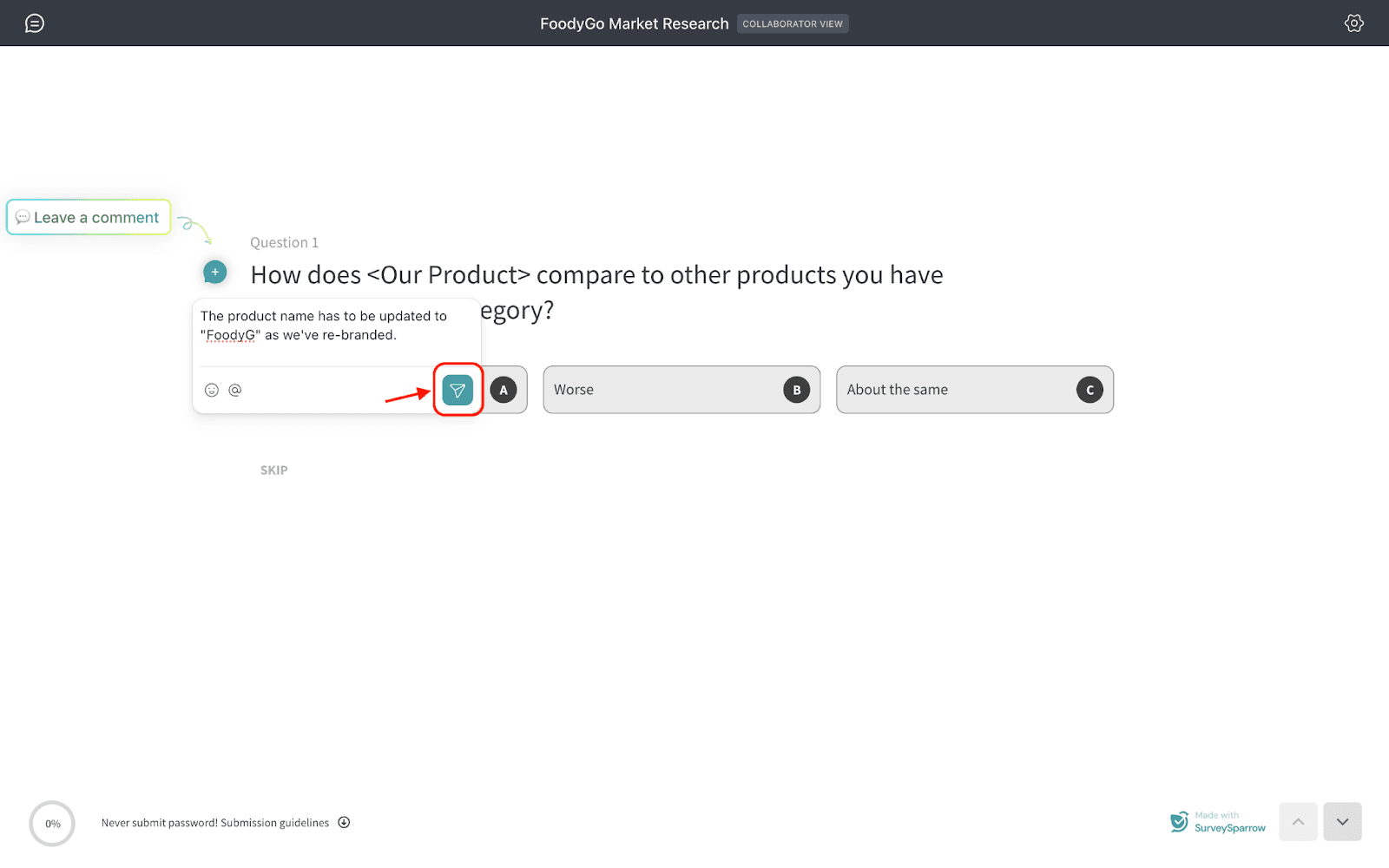The image size is (1389, 868).
Task: Expand submission guidelines download arrow icon
Action: [x=344, y=823]
